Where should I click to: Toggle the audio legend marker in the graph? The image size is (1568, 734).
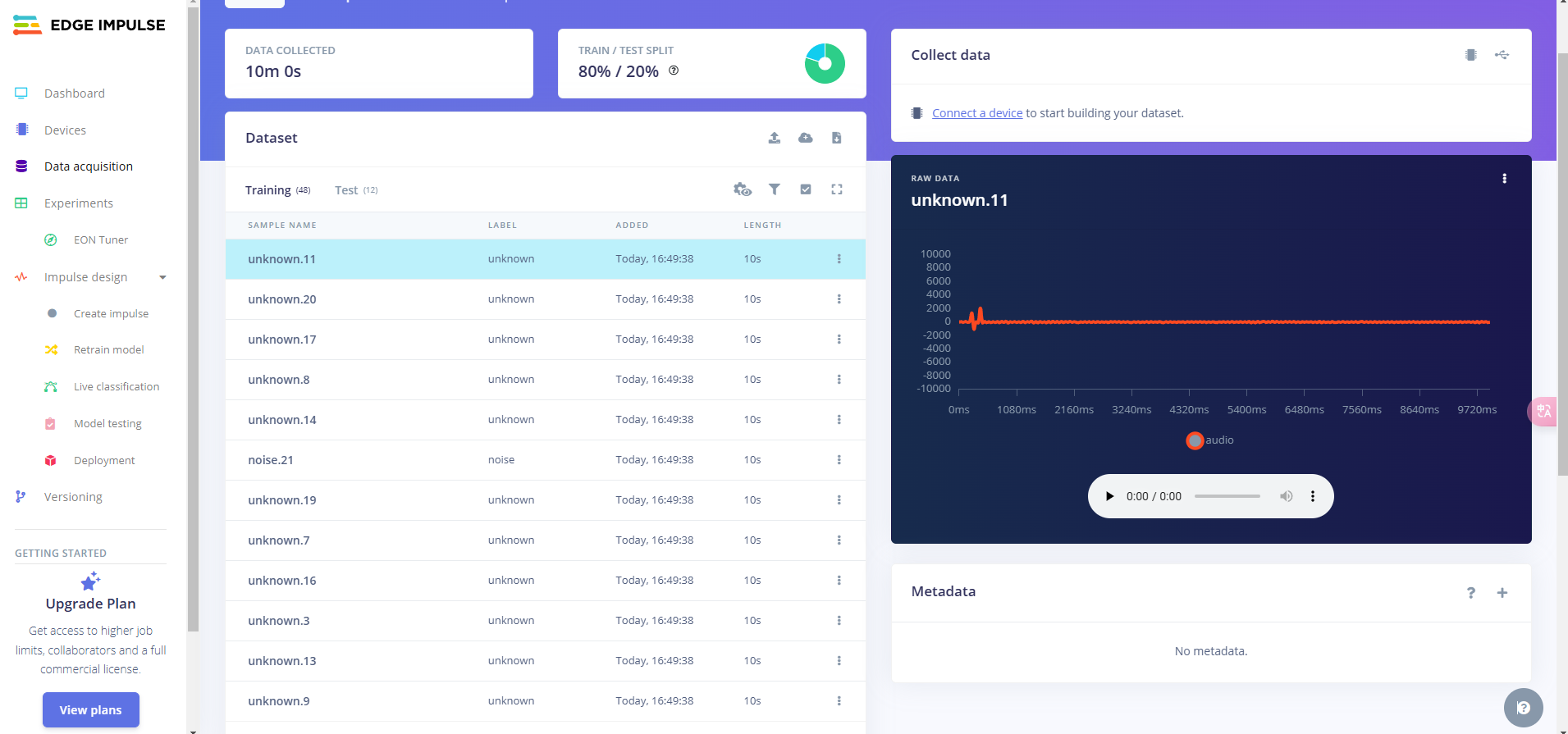tap(1195, 440)
